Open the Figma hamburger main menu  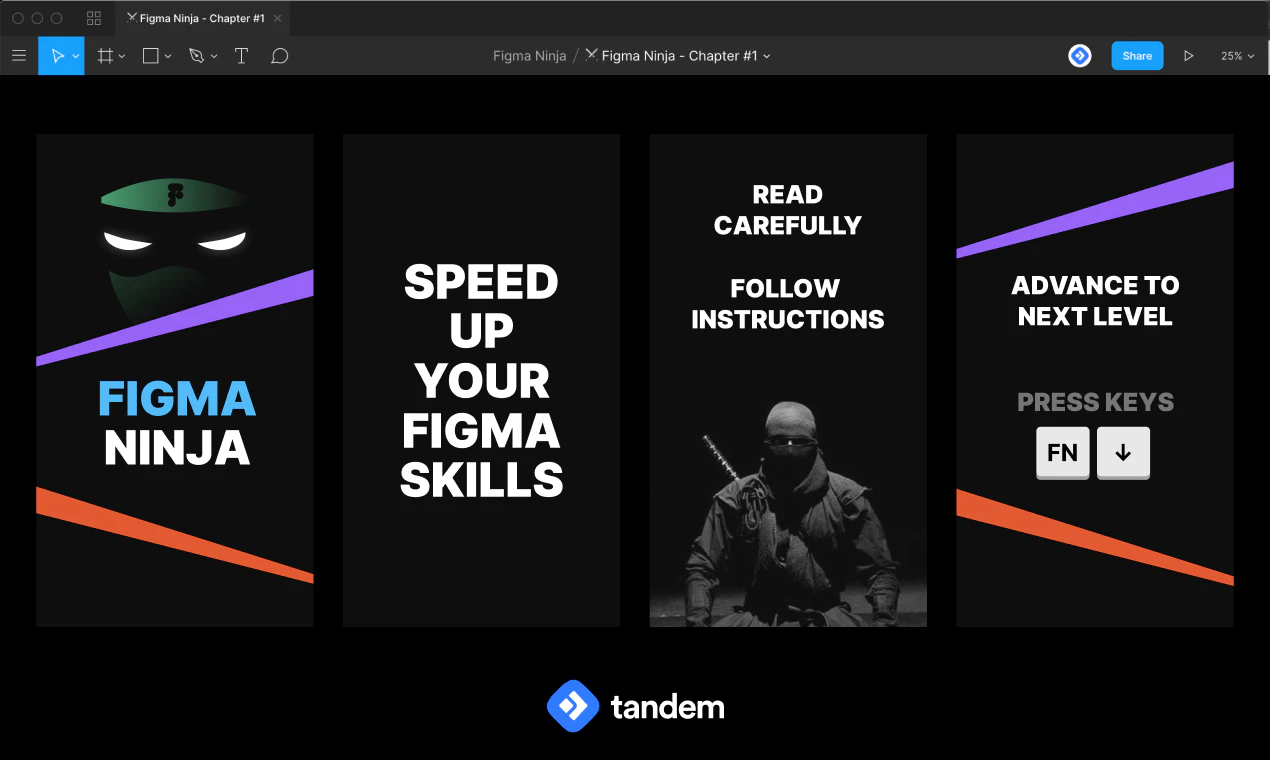[x=19, y=56]
